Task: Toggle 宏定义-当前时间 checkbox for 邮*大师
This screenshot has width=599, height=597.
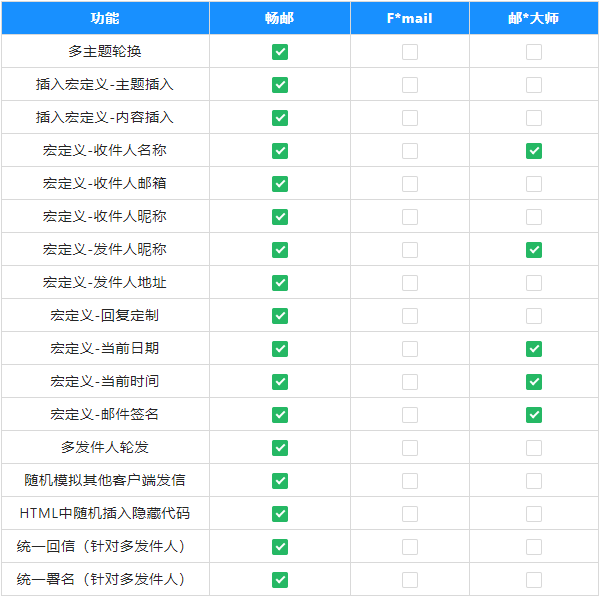Action: (534, 382)
